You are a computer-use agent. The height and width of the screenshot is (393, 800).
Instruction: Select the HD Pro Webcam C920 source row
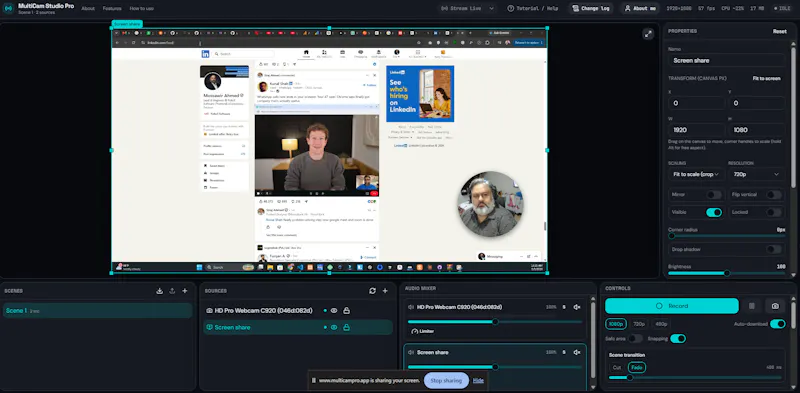tap(298, 310)
